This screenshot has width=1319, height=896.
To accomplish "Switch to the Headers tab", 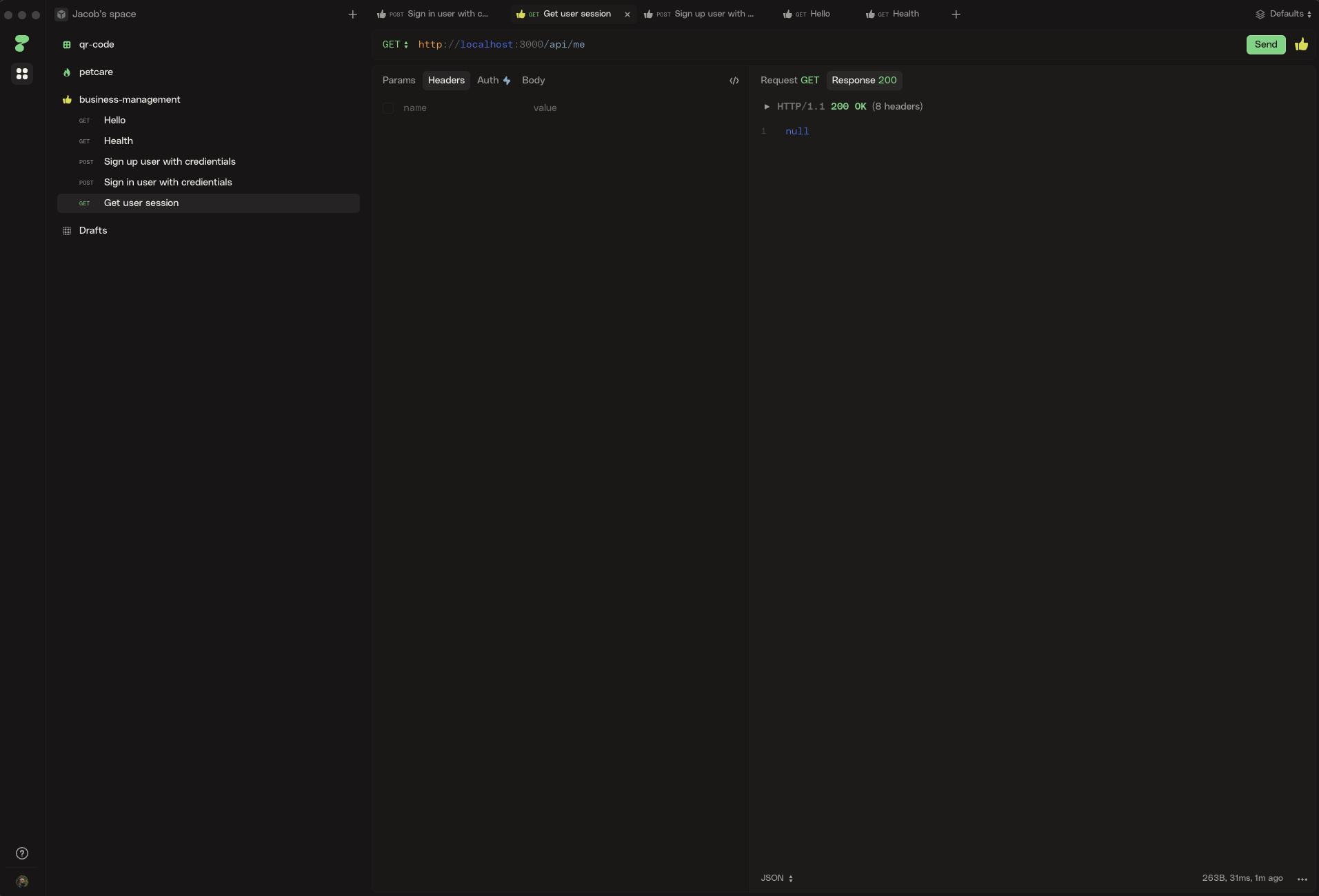I will [446, 81].
